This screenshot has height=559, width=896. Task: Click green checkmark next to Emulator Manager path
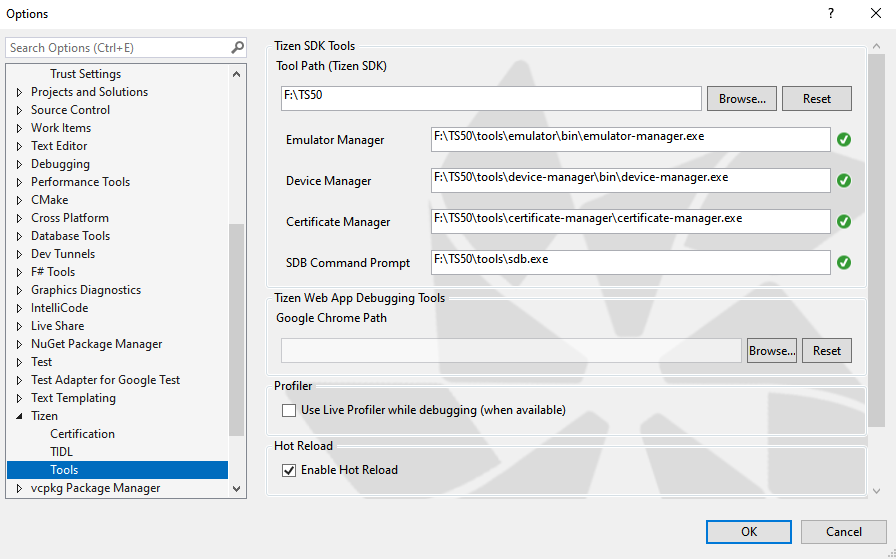[x=844, y=140]
